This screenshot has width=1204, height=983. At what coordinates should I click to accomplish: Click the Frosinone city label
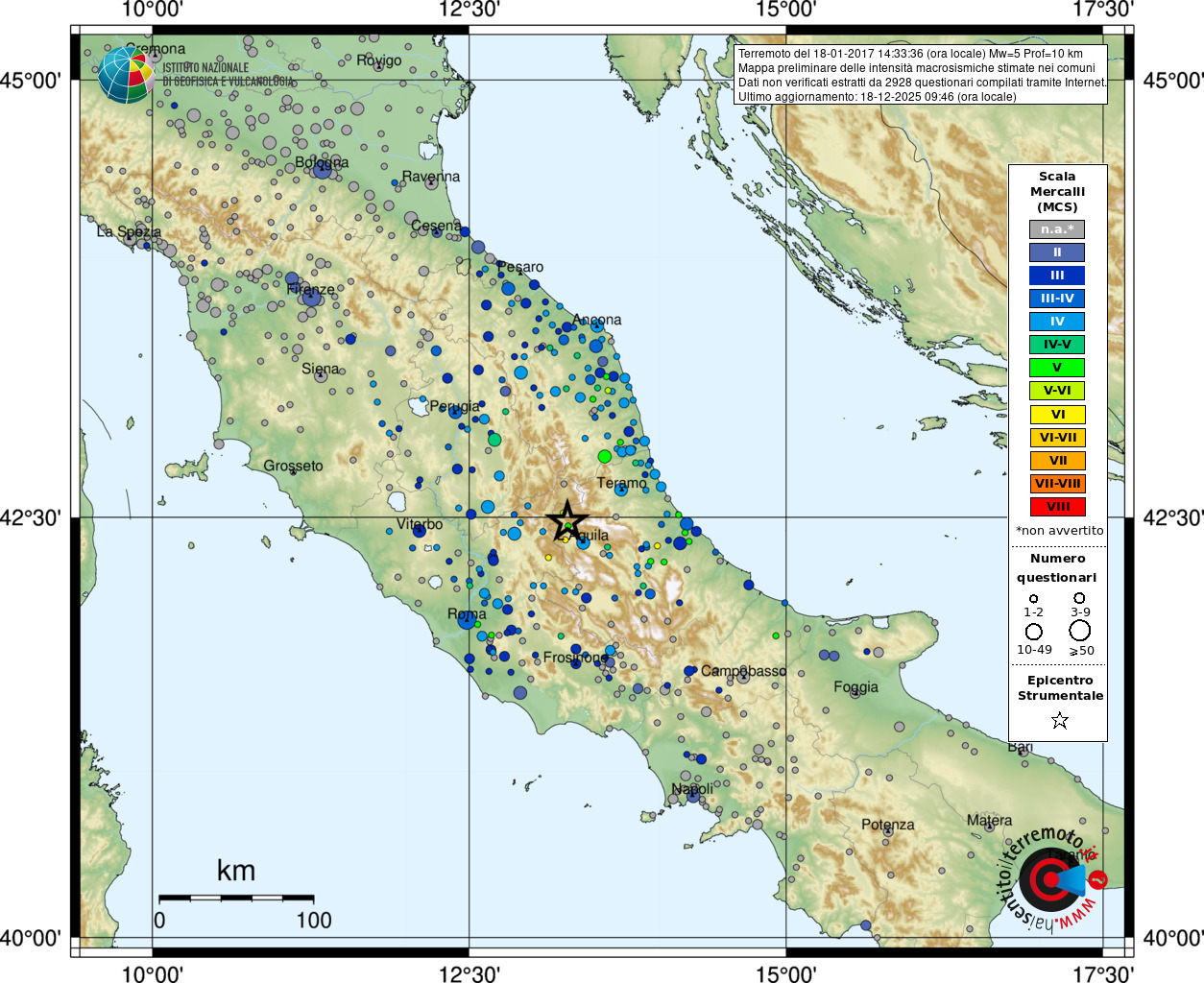[575, 658]
